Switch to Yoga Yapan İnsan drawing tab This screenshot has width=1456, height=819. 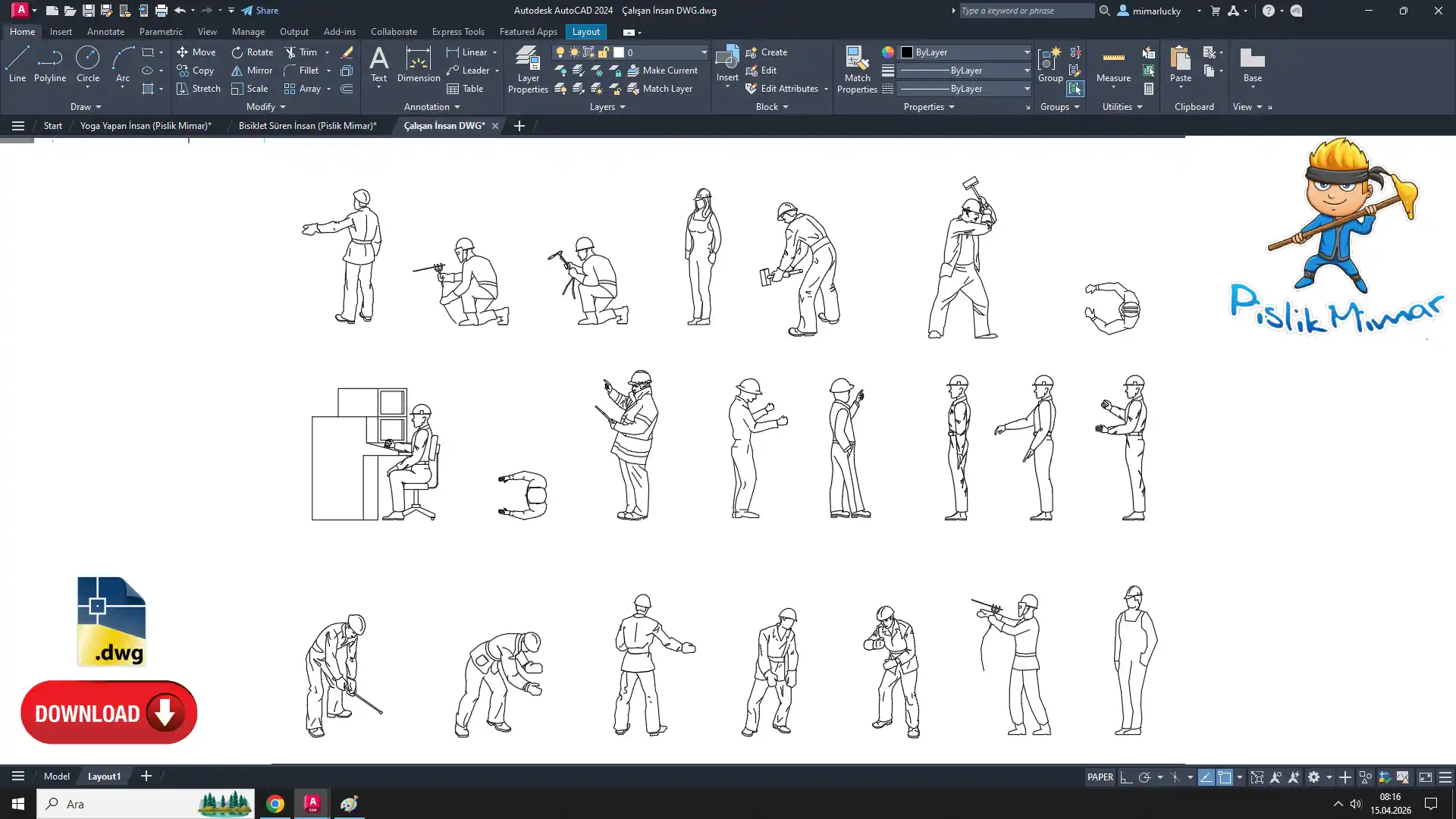(146, 126)
